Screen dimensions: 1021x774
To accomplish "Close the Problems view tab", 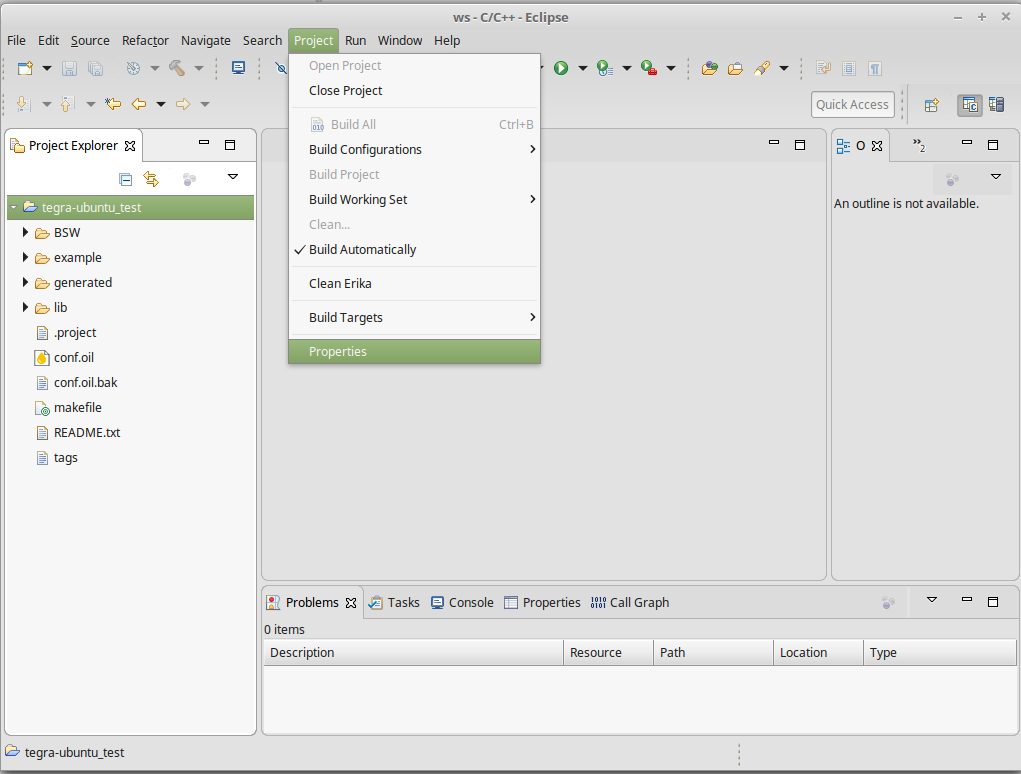I will pyautogui.click(x=351, y=603).
